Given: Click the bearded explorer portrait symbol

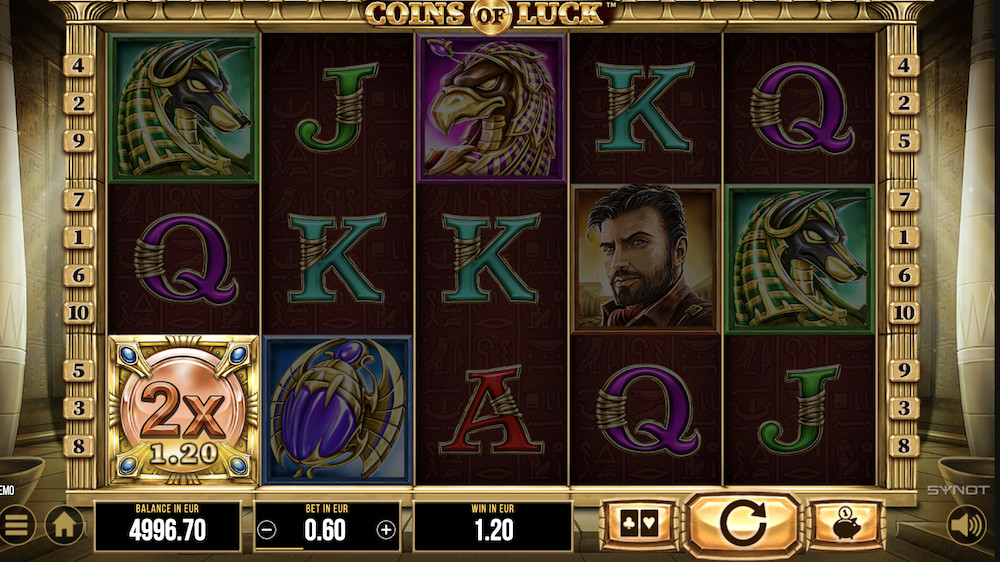Looking at the screenshot, I should (645, 259).
